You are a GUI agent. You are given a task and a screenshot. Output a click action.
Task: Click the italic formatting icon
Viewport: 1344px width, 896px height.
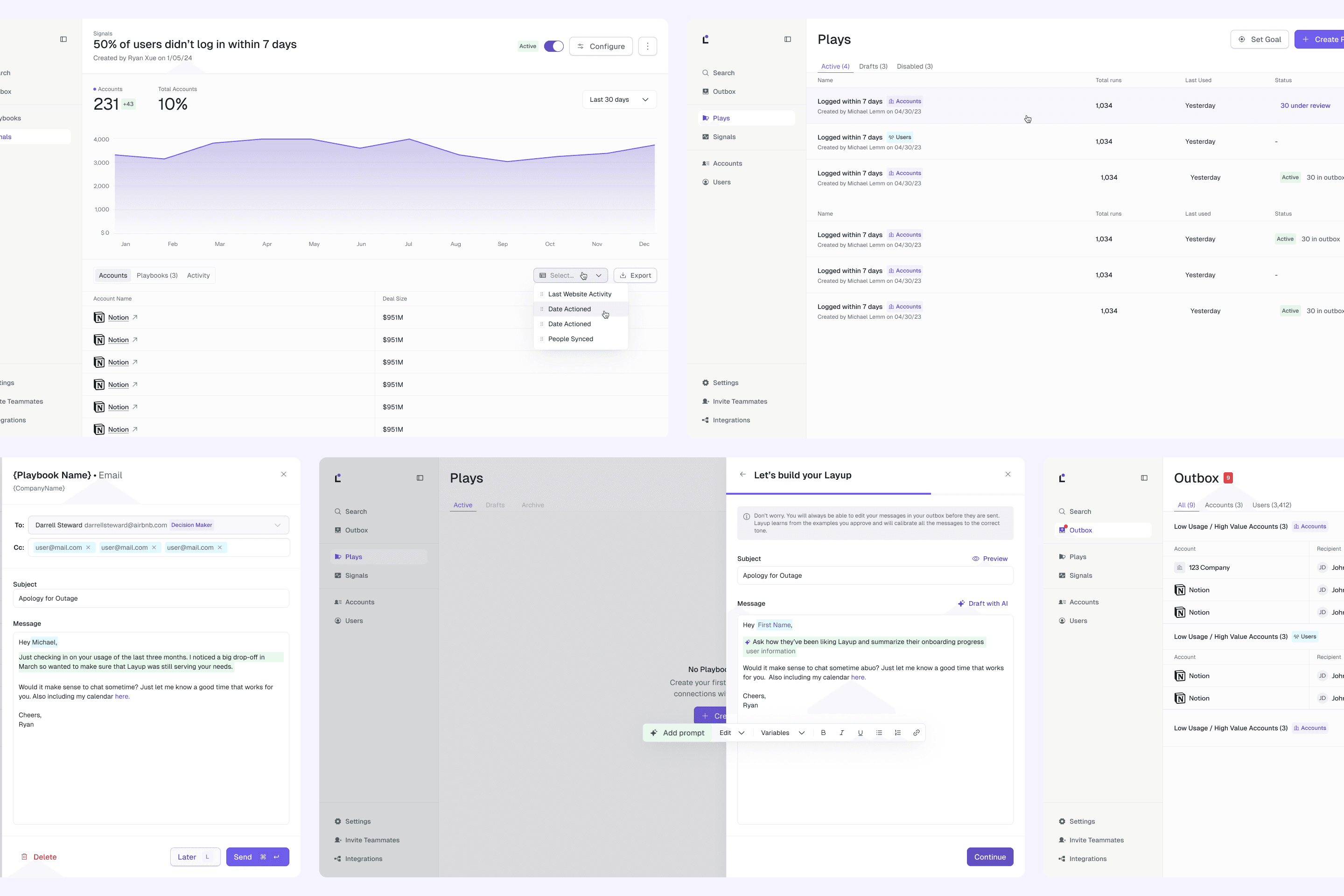click(842, 733)
